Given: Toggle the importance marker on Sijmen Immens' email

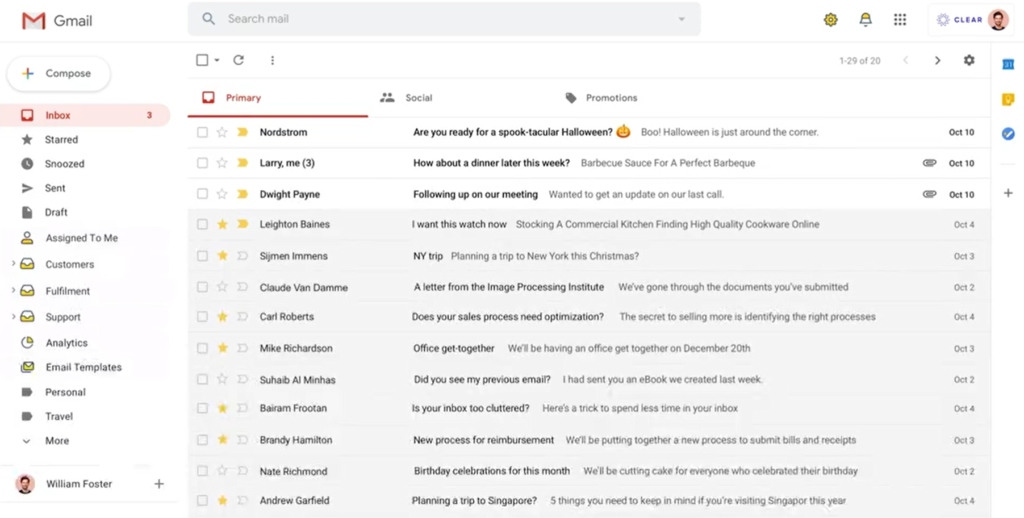Looking at the screenshot, I should (242, 256).
